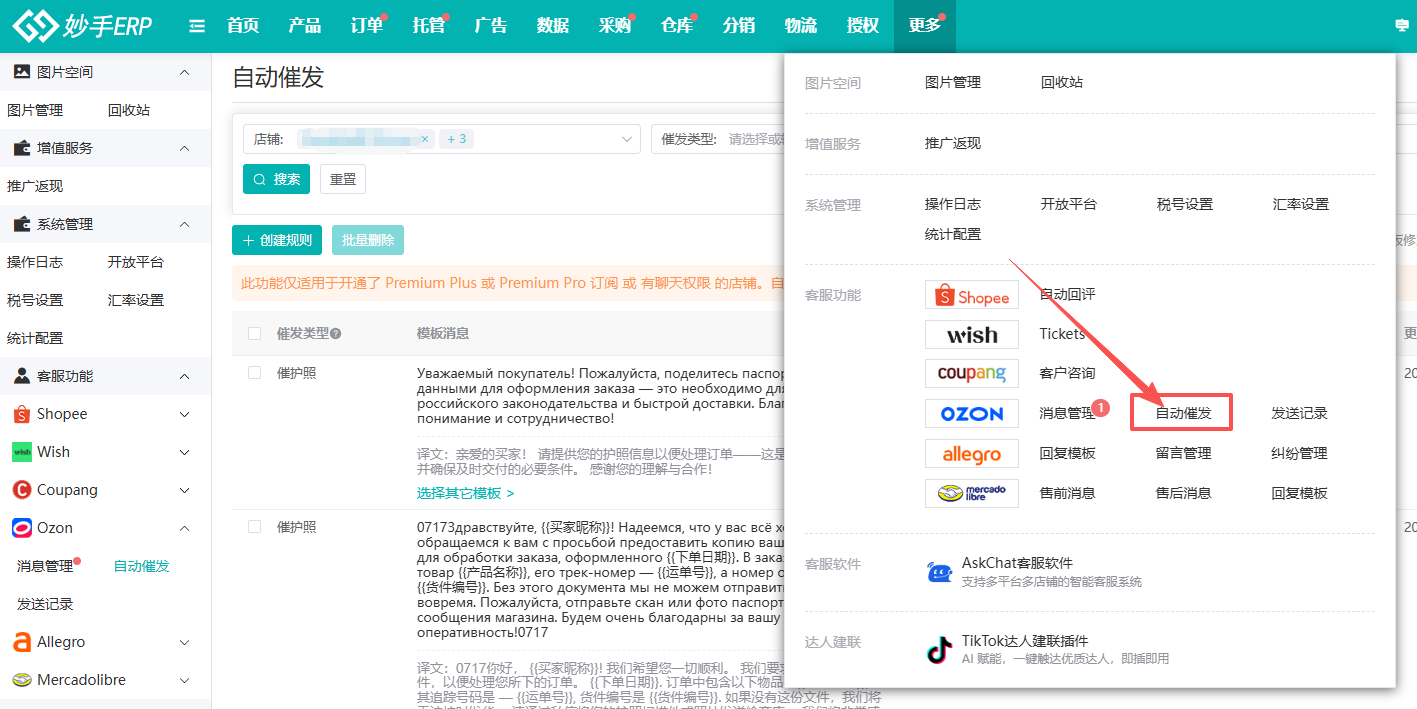Screen dimensions: 1417x709
Task: Open 发送记录 in the dropdown panel
Action: point(1299,413)
